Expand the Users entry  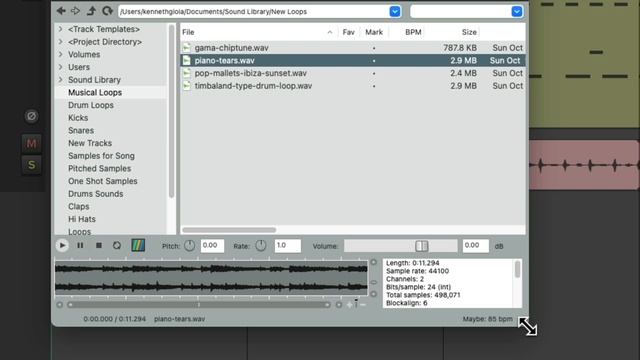click(60, 67)
